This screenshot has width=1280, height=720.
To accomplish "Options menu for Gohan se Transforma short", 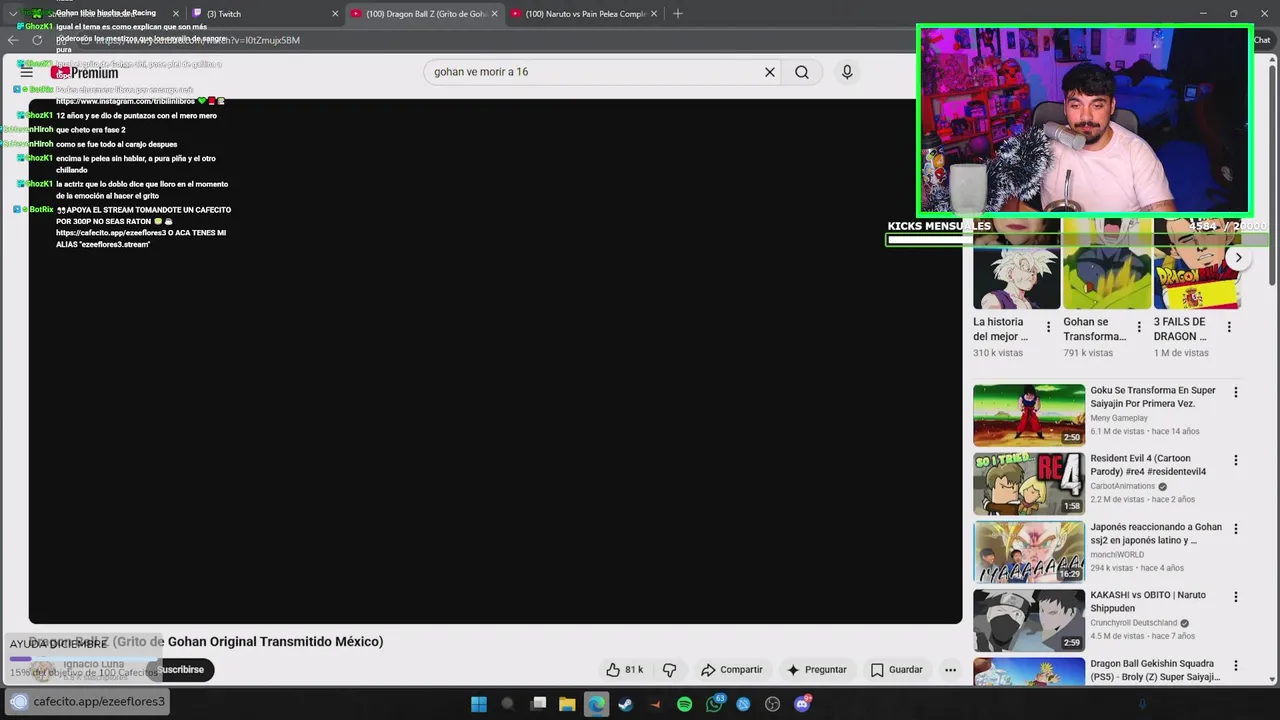I will point(1138,327).
